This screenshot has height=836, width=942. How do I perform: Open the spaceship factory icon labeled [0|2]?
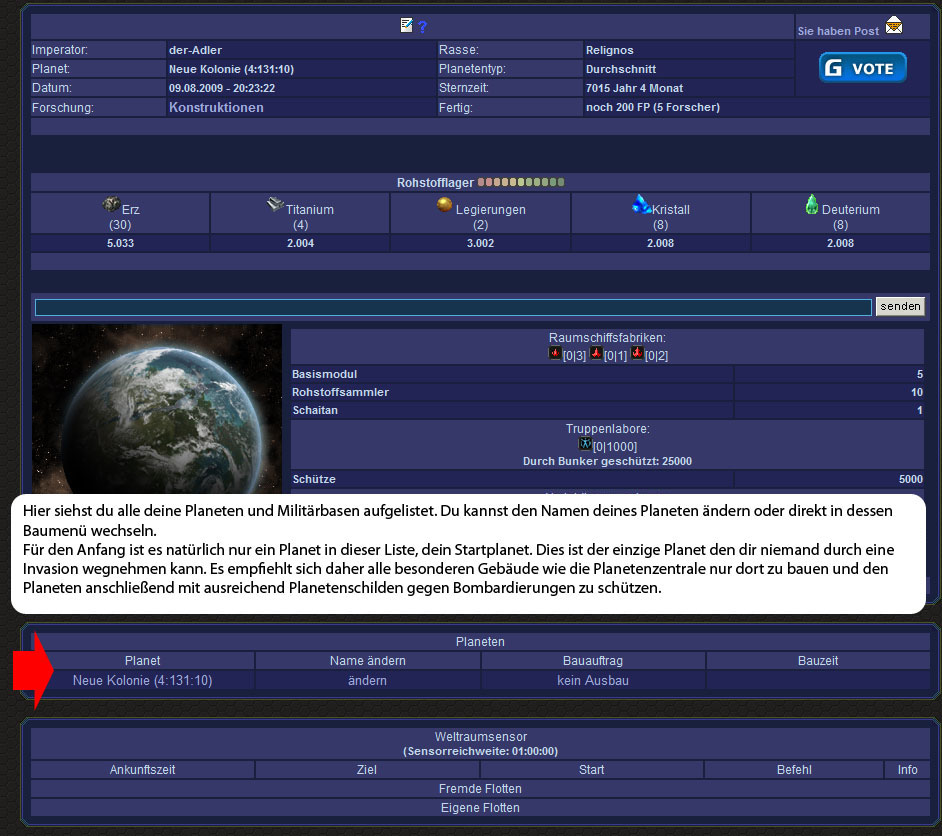[x=637, y=354]
